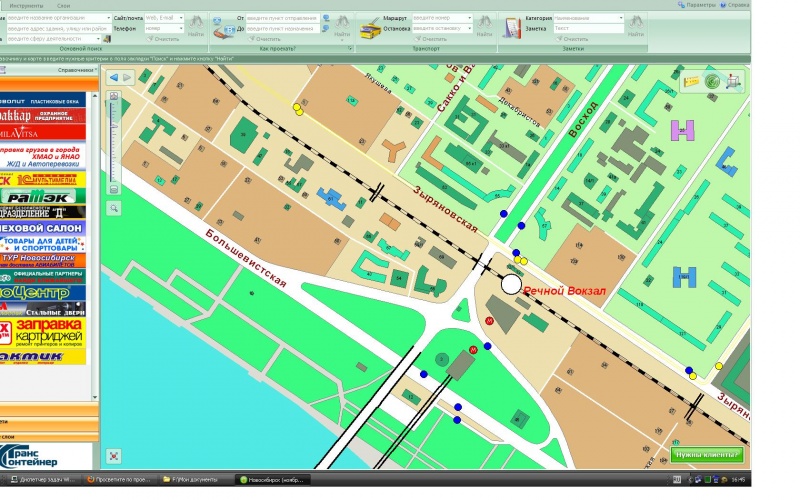
Task: Click the magnifier tool below zoom slider
Action: [114, 208]
